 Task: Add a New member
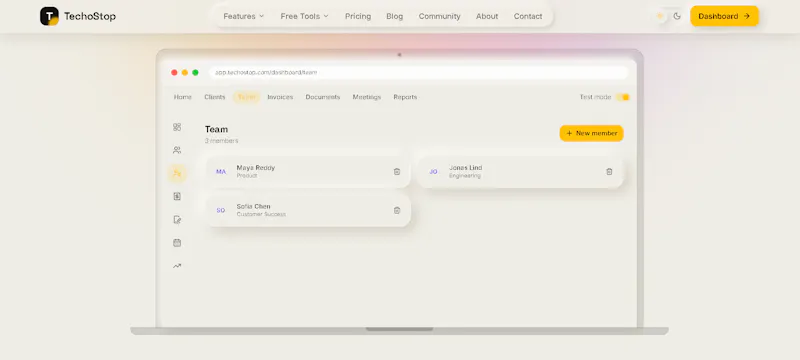(x=591, y=133)
